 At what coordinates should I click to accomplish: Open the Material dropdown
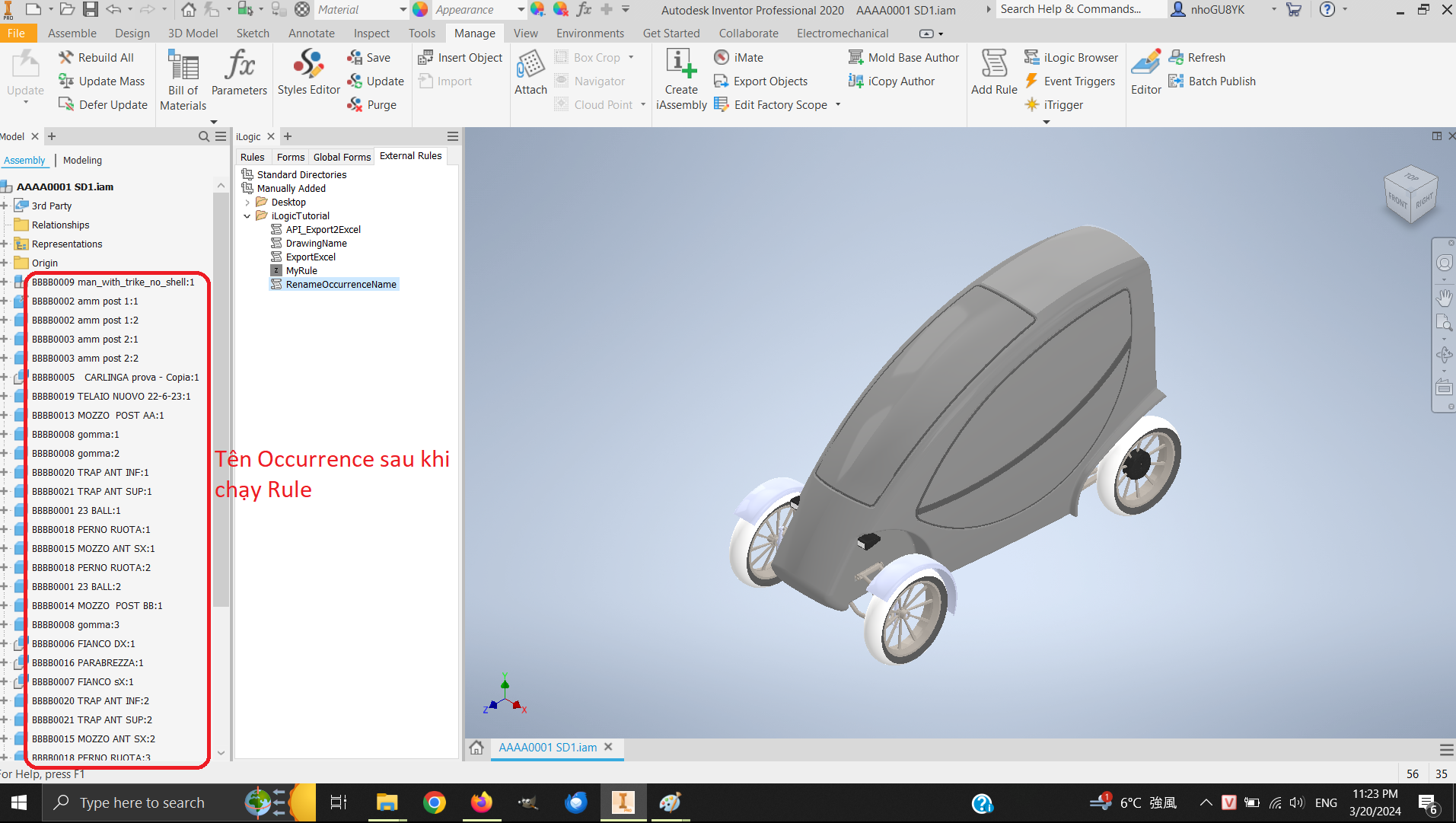coord(404,10)
